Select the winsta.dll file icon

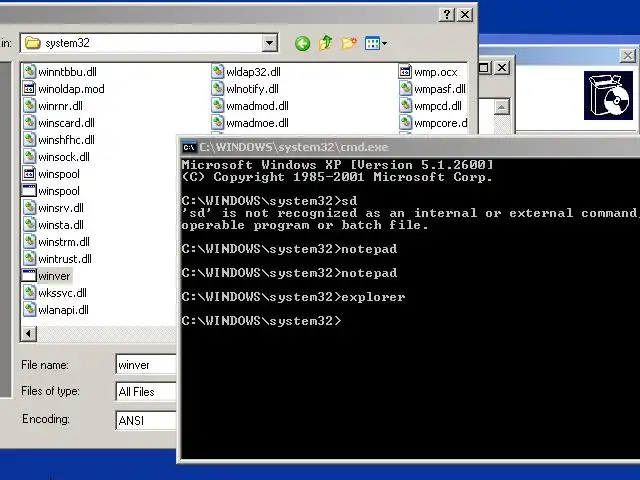(x=29, y=224)
